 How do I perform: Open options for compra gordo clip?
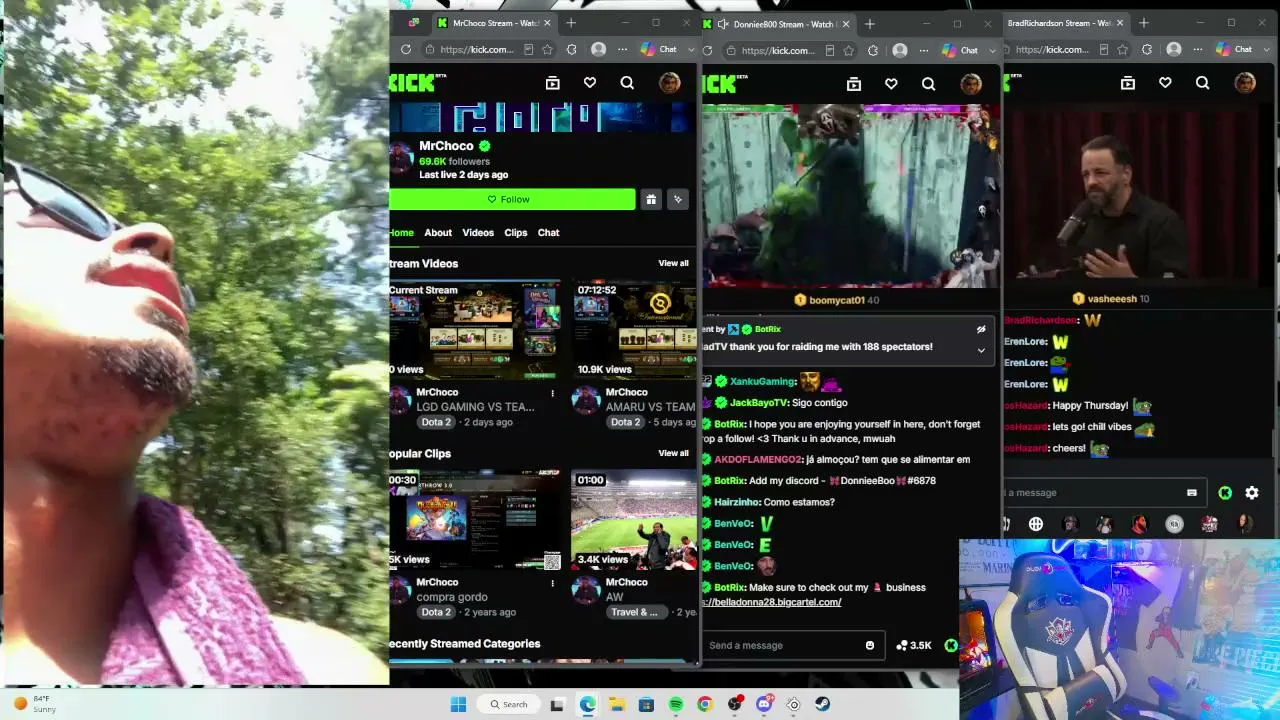pyautogui.click(x=552, y=583)
